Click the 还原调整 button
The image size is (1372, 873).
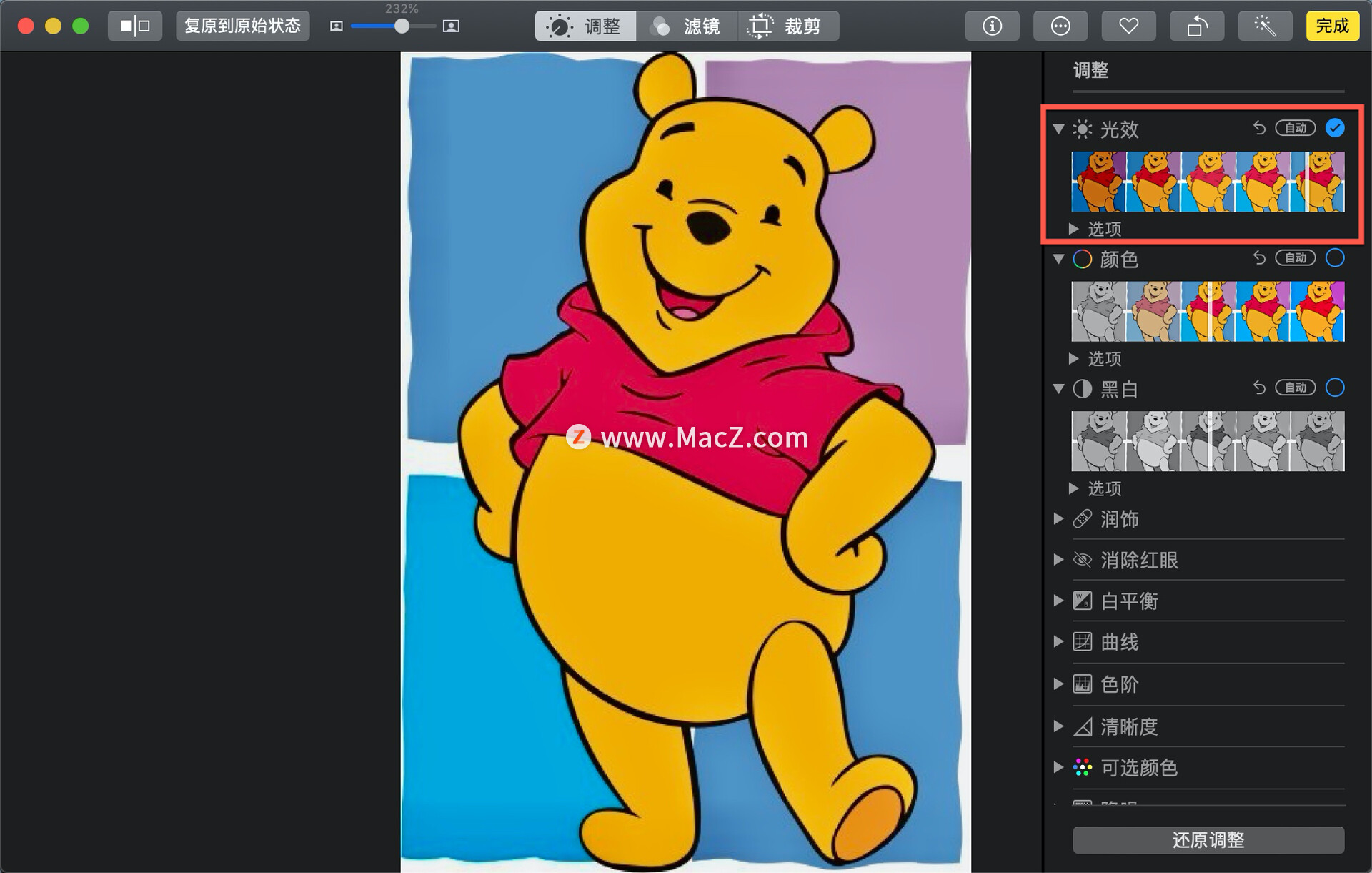click(x=1208, y=839)
